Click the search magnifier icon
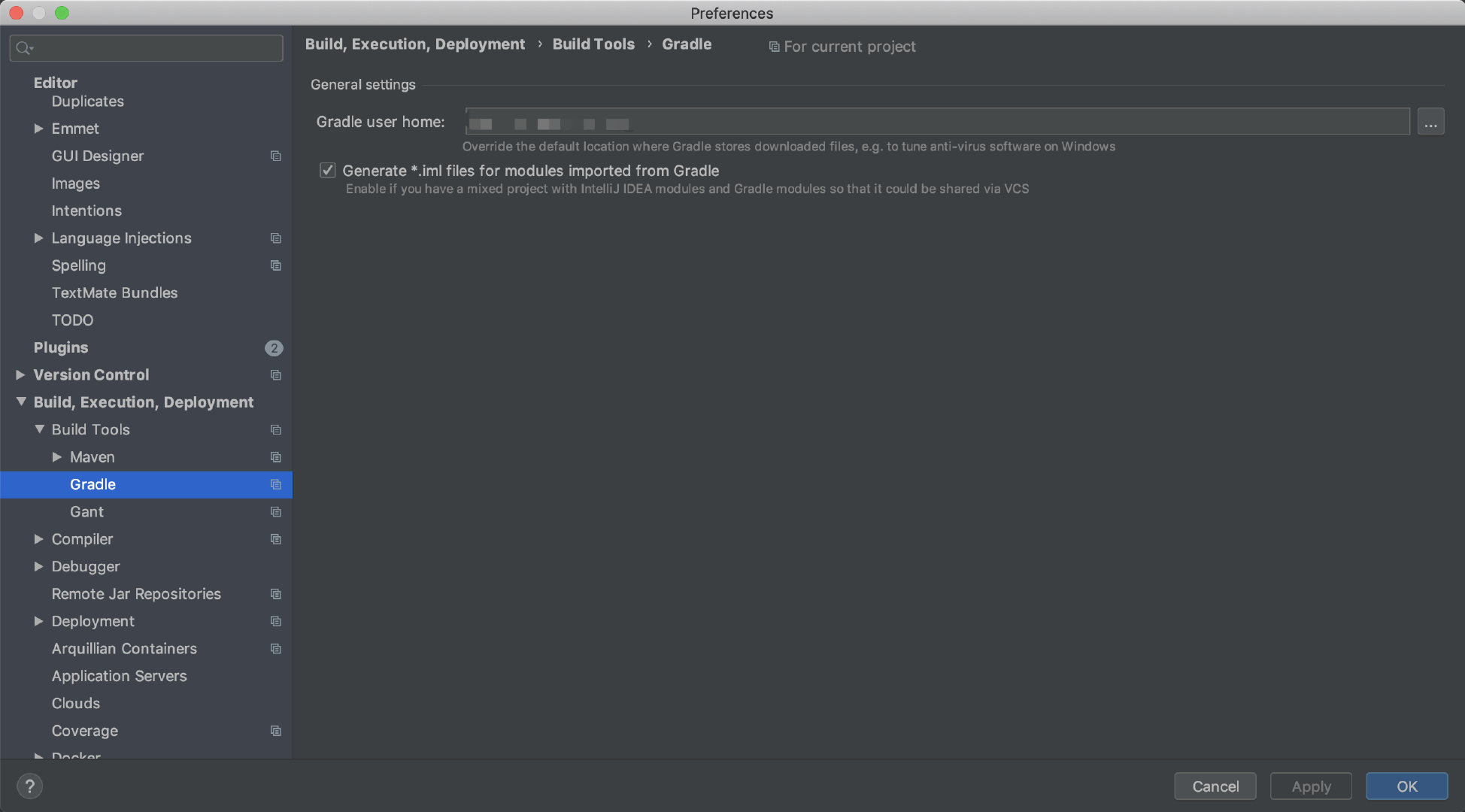This screenshot has width=1465, height=812. pos(24,48)
